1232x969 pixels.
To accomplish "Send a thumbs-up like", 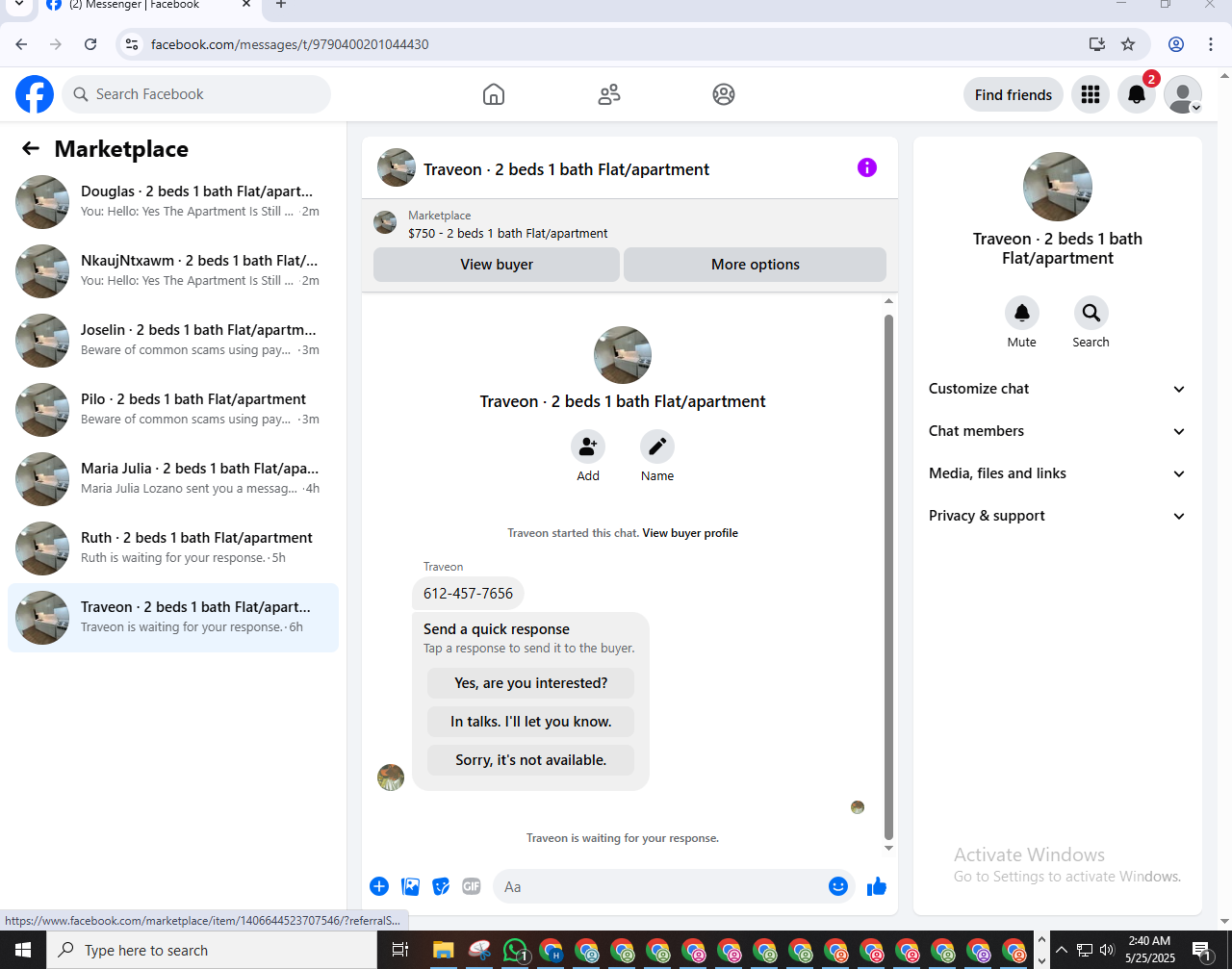I will pos(876,886).
